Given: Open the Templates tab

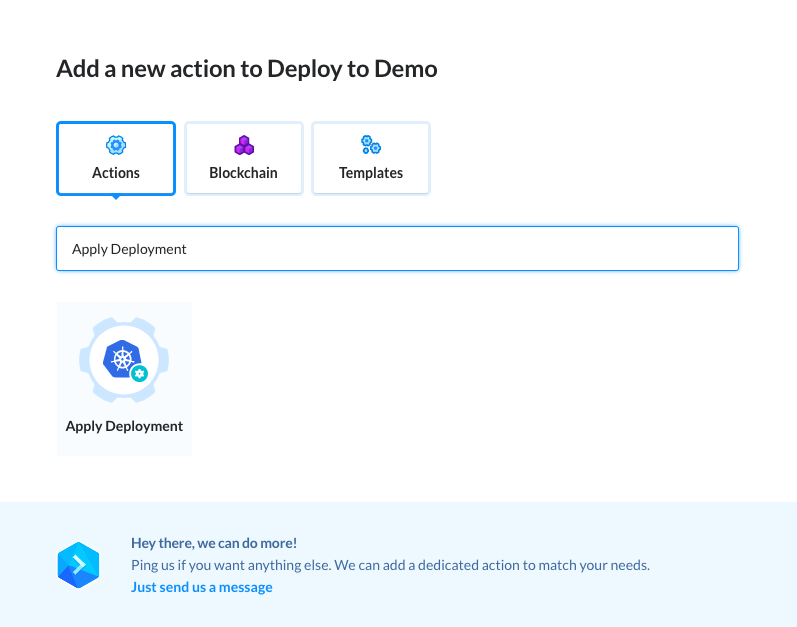Looking at the screenshot, I should pos(371,158).
